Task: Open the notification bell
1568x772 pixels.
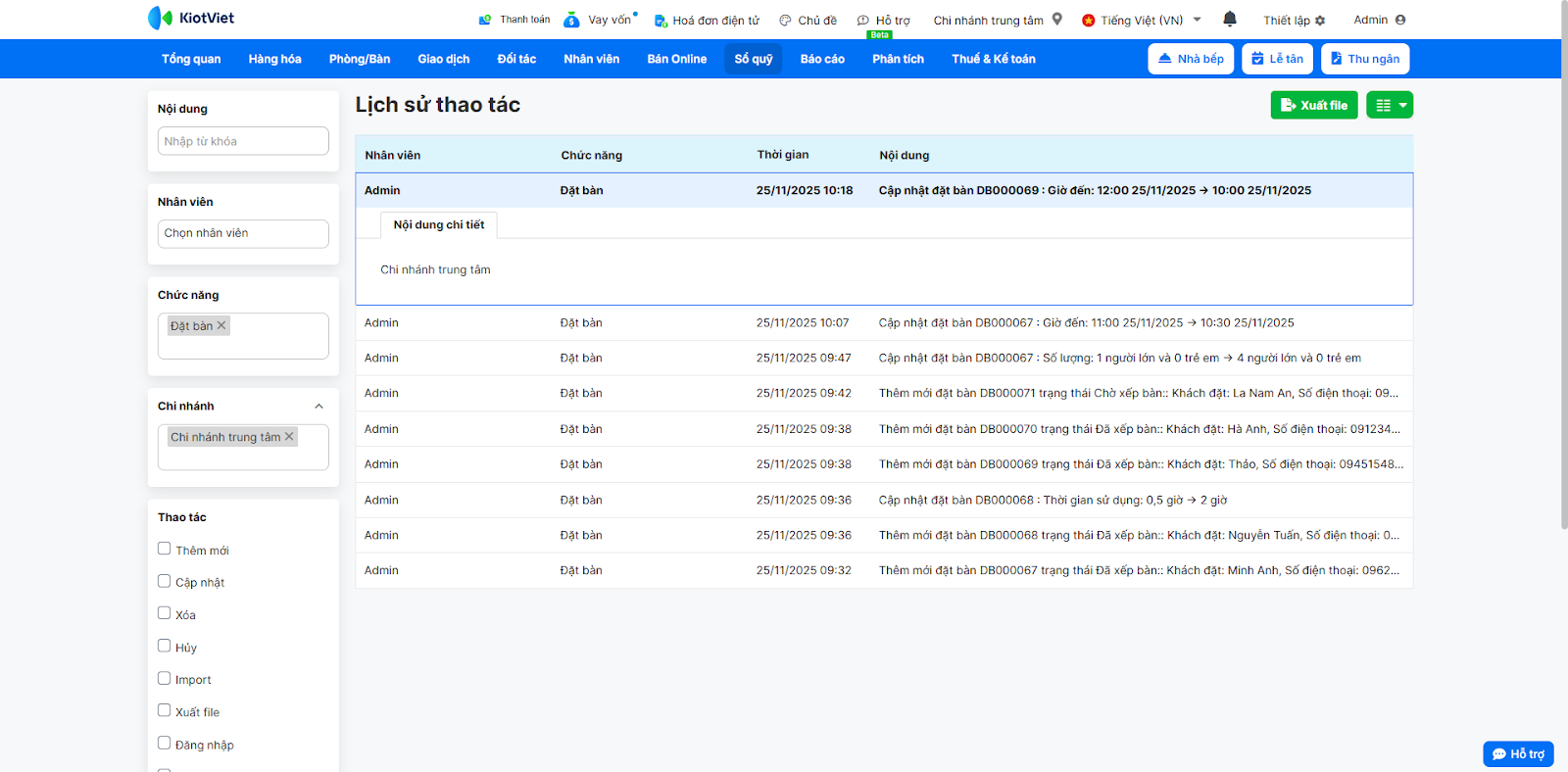Action: [x=1230, y=19]
